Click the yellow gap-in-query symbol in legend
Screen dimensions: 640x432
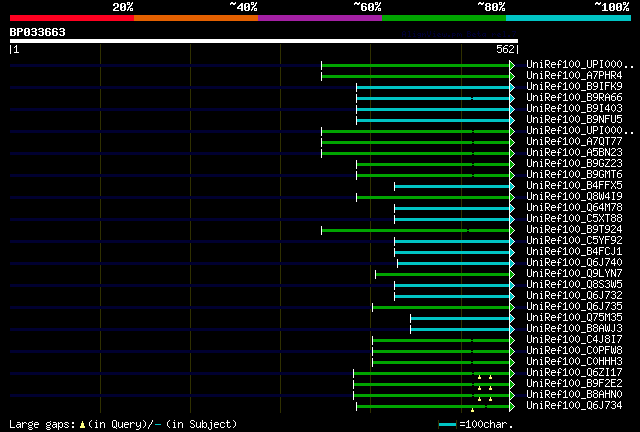[82, 425]
